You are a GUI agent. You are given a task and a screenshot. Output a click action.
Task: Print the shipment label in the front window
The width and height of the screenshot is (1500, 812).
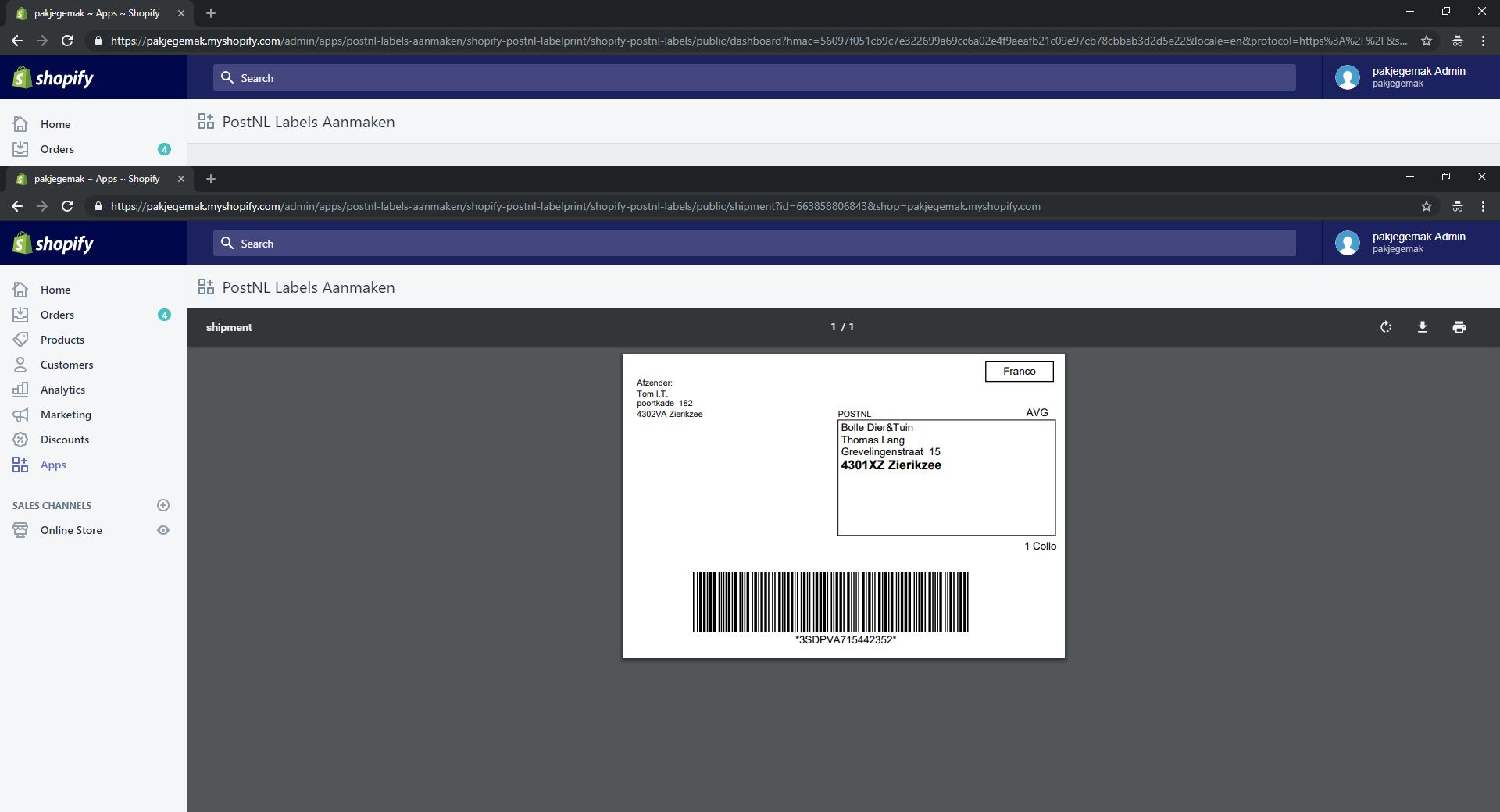click(1459, 327)
